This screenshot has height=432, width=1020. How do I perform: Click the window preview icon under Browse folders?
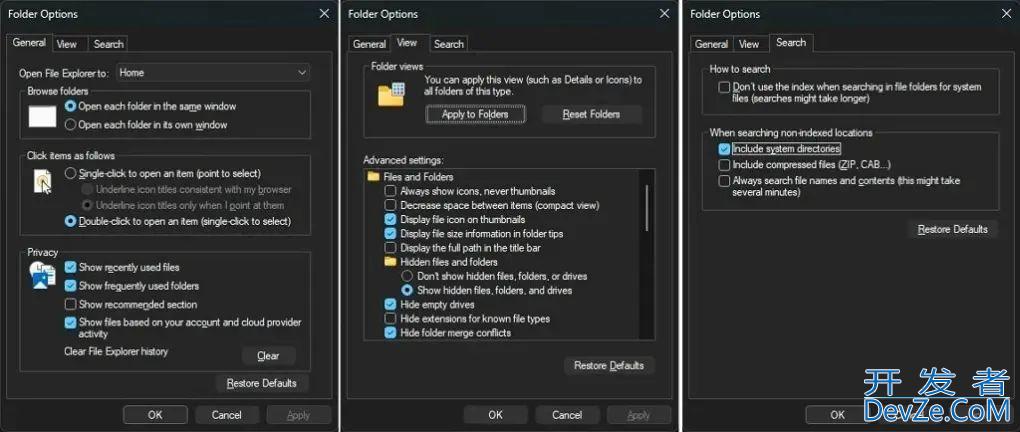point(42,116)
